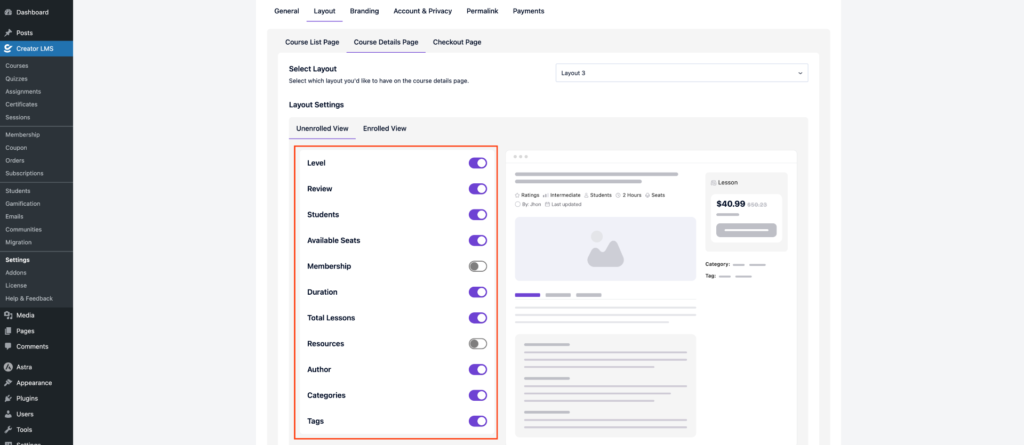Screen dimensions: 1024x445
Task: Open Media via its sidebar icon
Action: pyautogui.click(x=8, y=315)
